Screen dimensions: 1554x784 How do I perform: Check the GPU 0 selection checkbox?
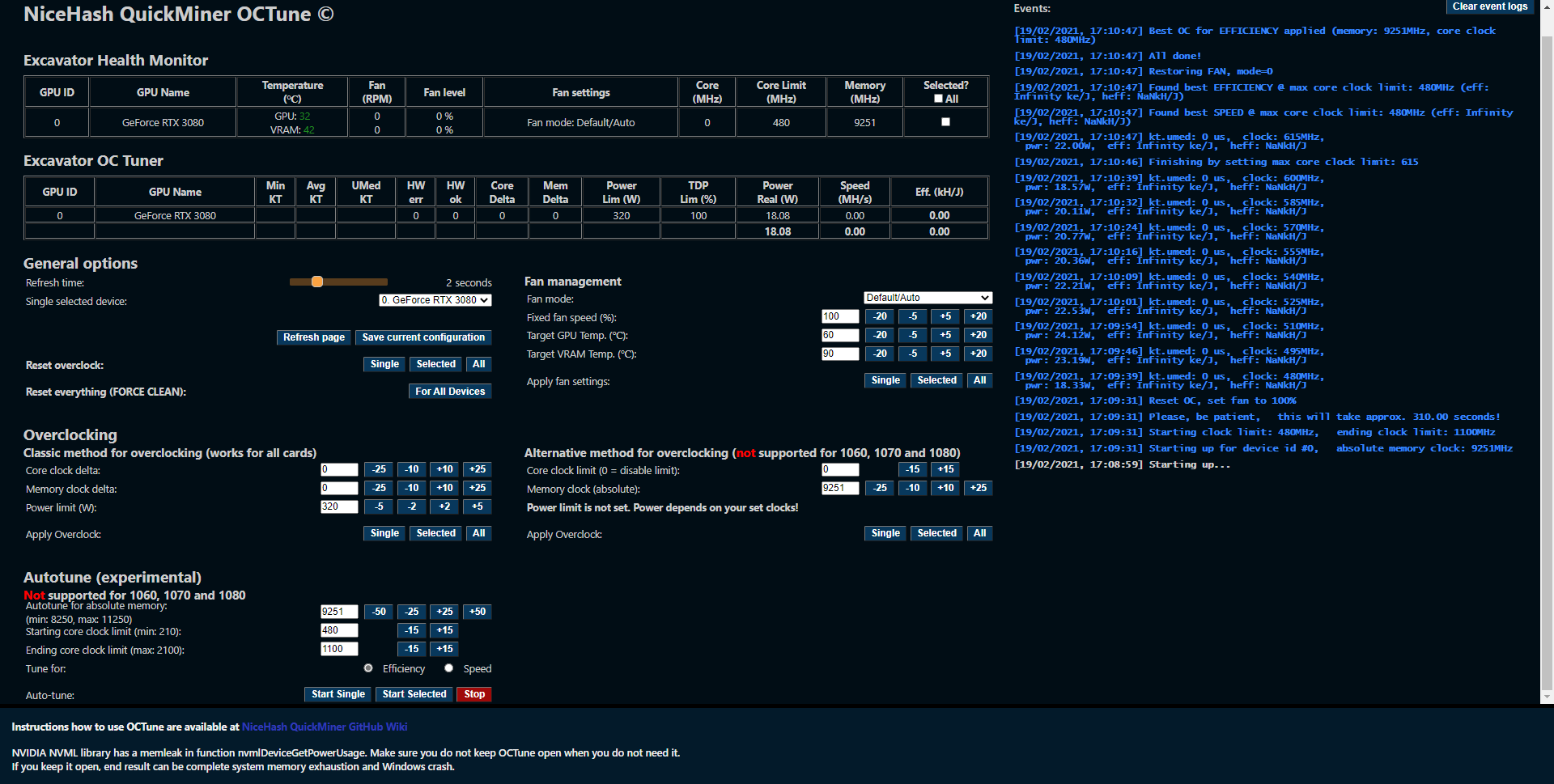(945, 122)
